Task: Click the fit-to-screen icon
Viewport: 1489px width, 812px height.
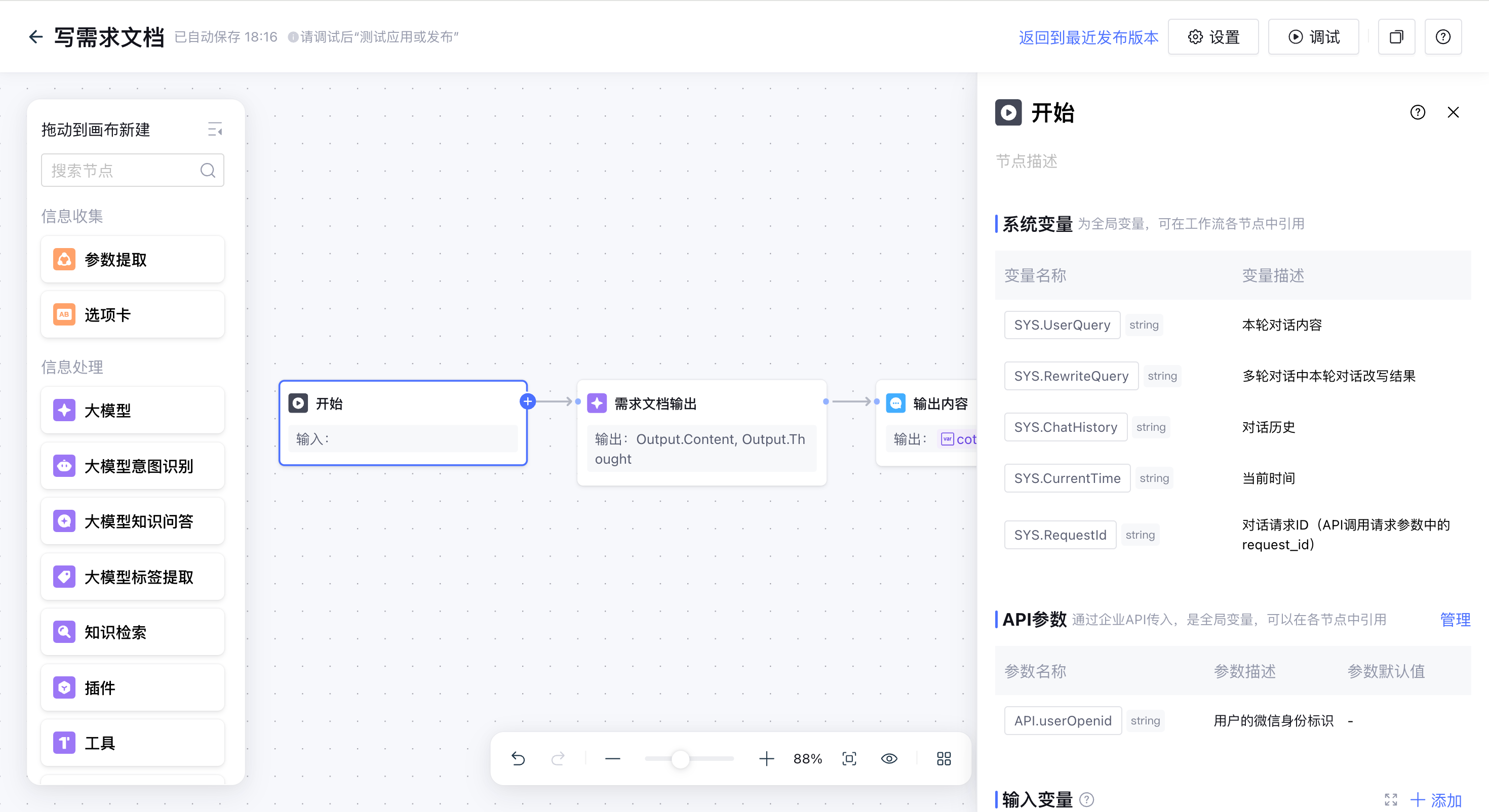Action: pyautogui.click(x=849, y=758)
